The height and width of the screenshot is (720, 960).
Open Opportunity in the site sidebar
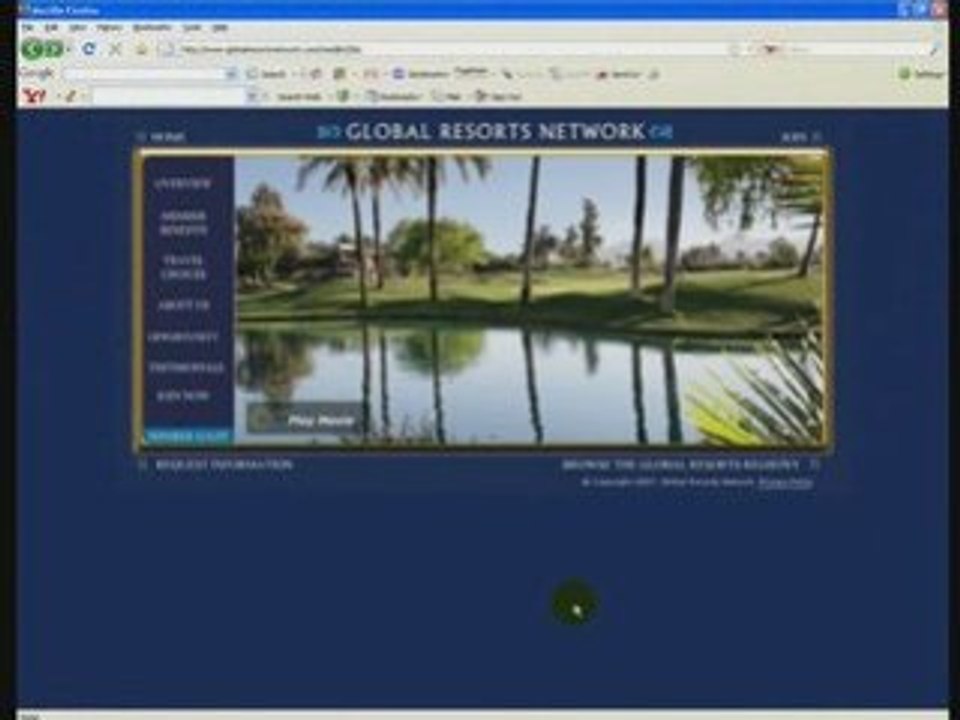[183, 337]
